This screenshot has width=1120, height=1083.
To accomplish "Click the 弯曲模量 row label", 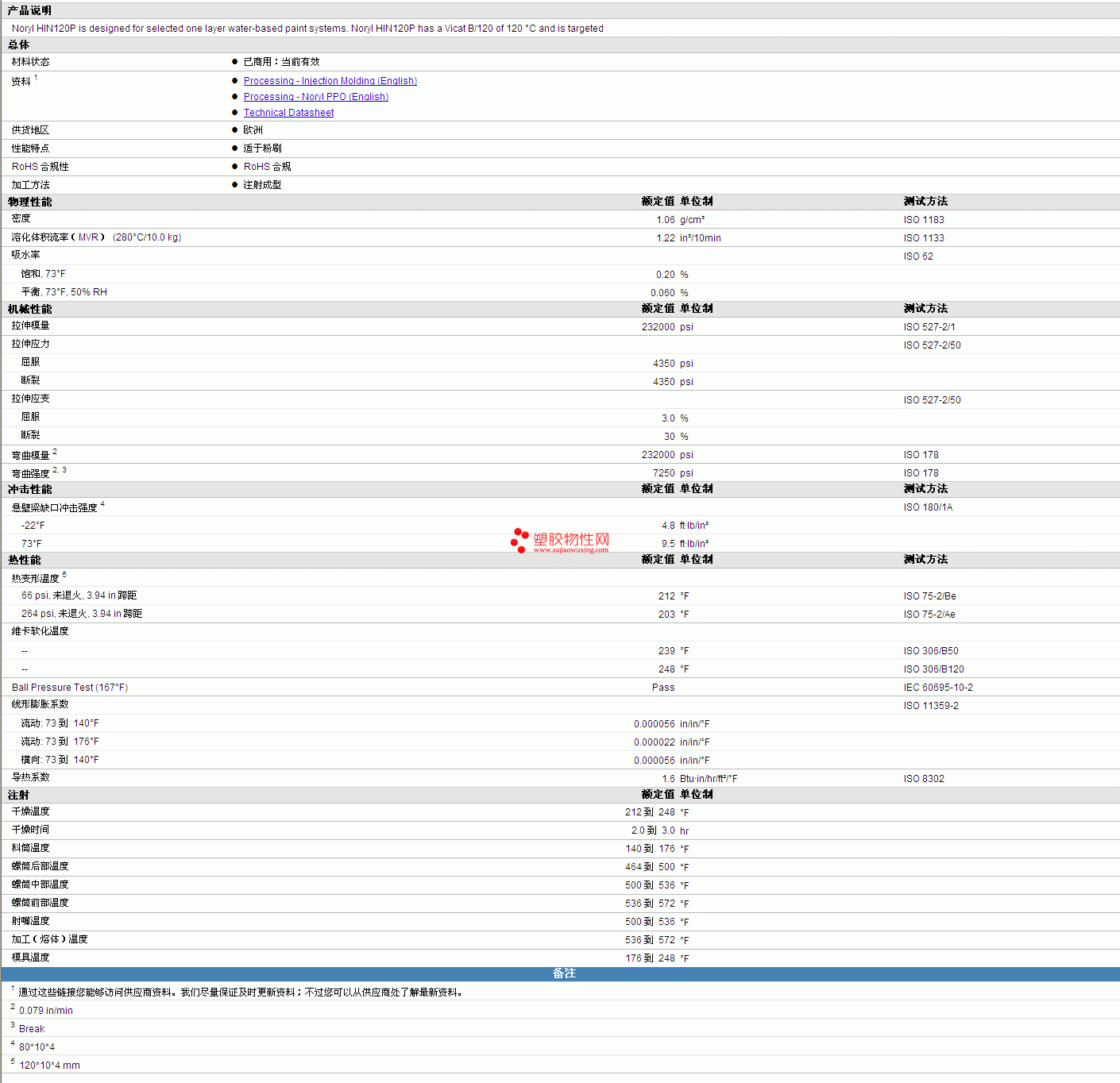I will (30, 455).
